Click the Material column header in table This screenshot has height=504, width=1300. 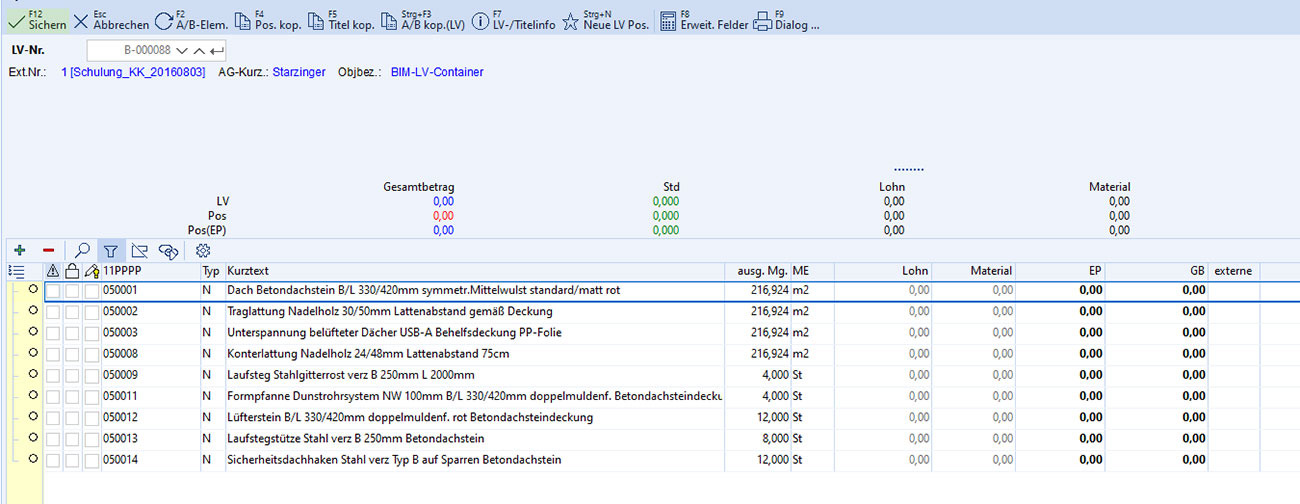point(975,271)
